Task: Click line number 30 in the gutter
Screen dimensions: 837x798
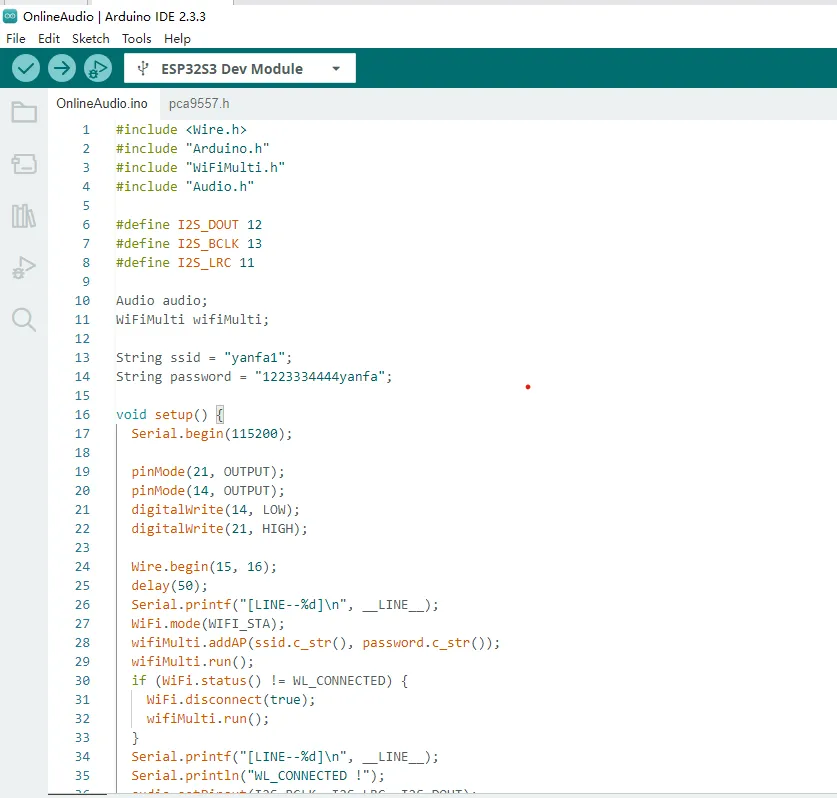Action: coord(82,681)
